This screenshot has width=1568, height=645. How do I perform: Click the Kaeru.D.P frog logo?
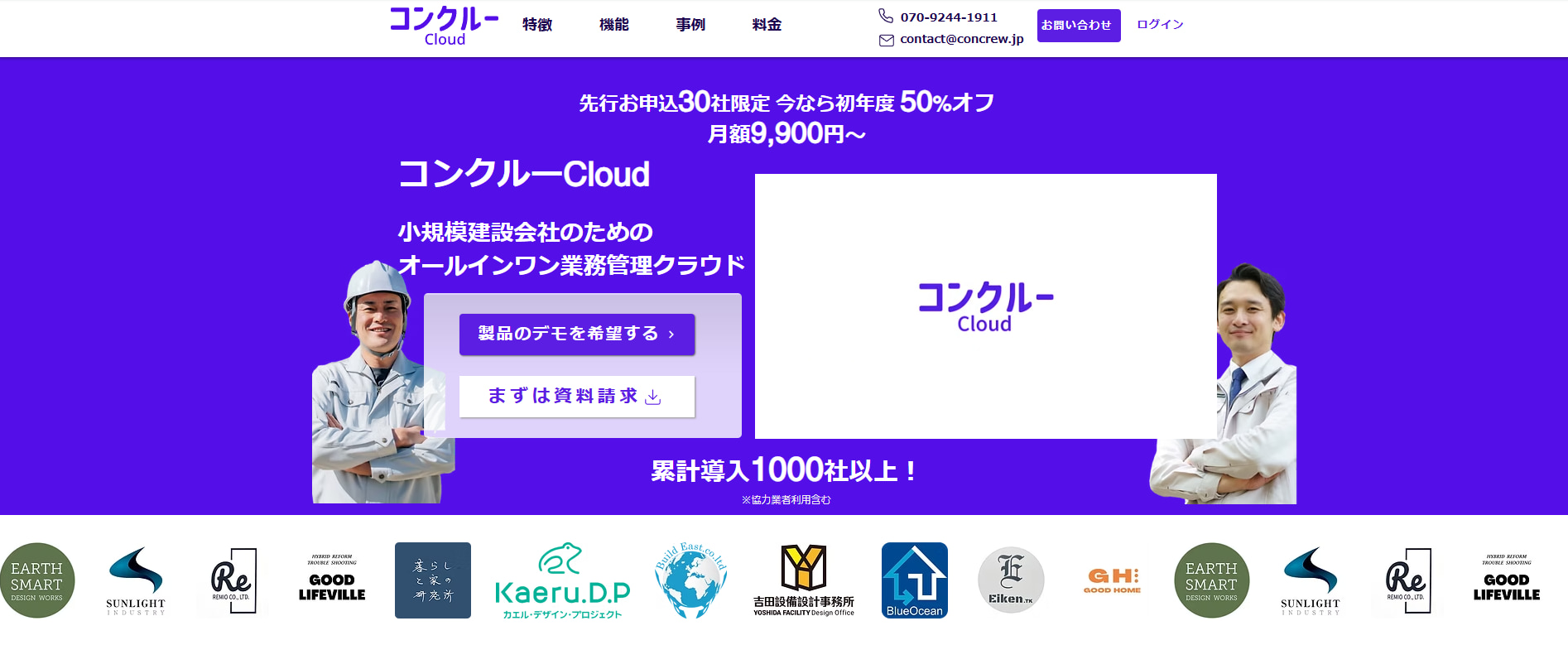562,581
